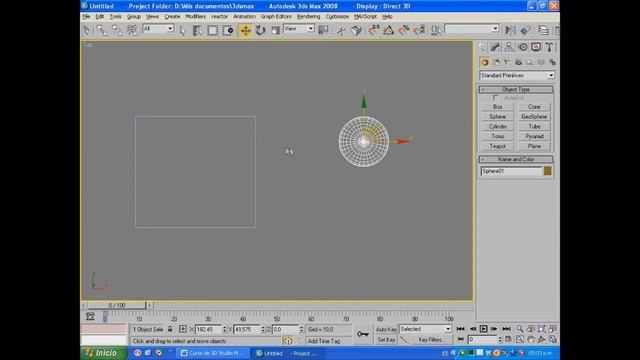This screenshot has height=360, width=640.
Task: Click the Mirror tool icon
Action: coord(510,30)
